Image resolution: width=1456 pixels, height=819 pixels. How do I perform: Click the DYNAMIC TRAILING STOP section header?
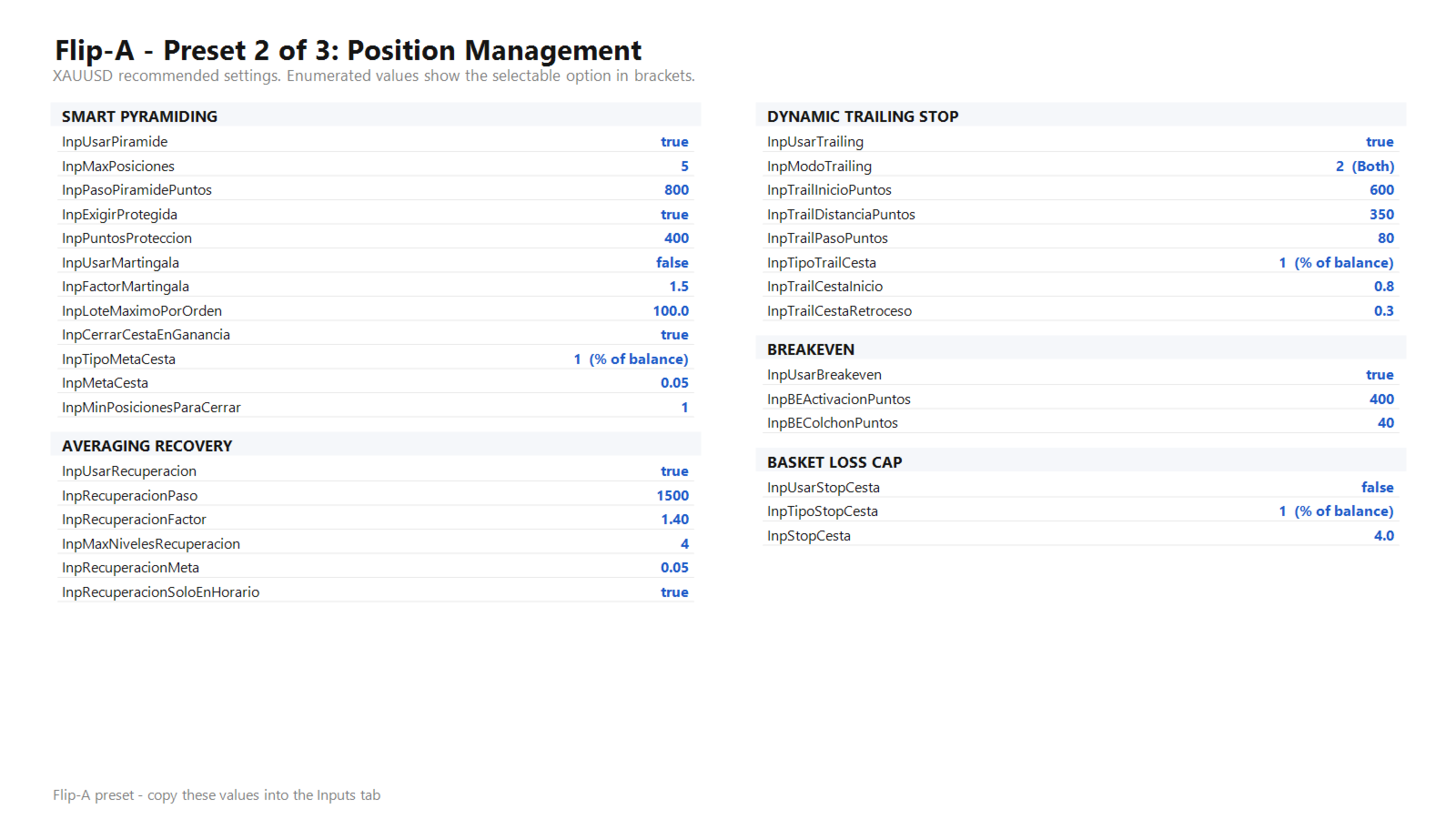click(863, 116)
